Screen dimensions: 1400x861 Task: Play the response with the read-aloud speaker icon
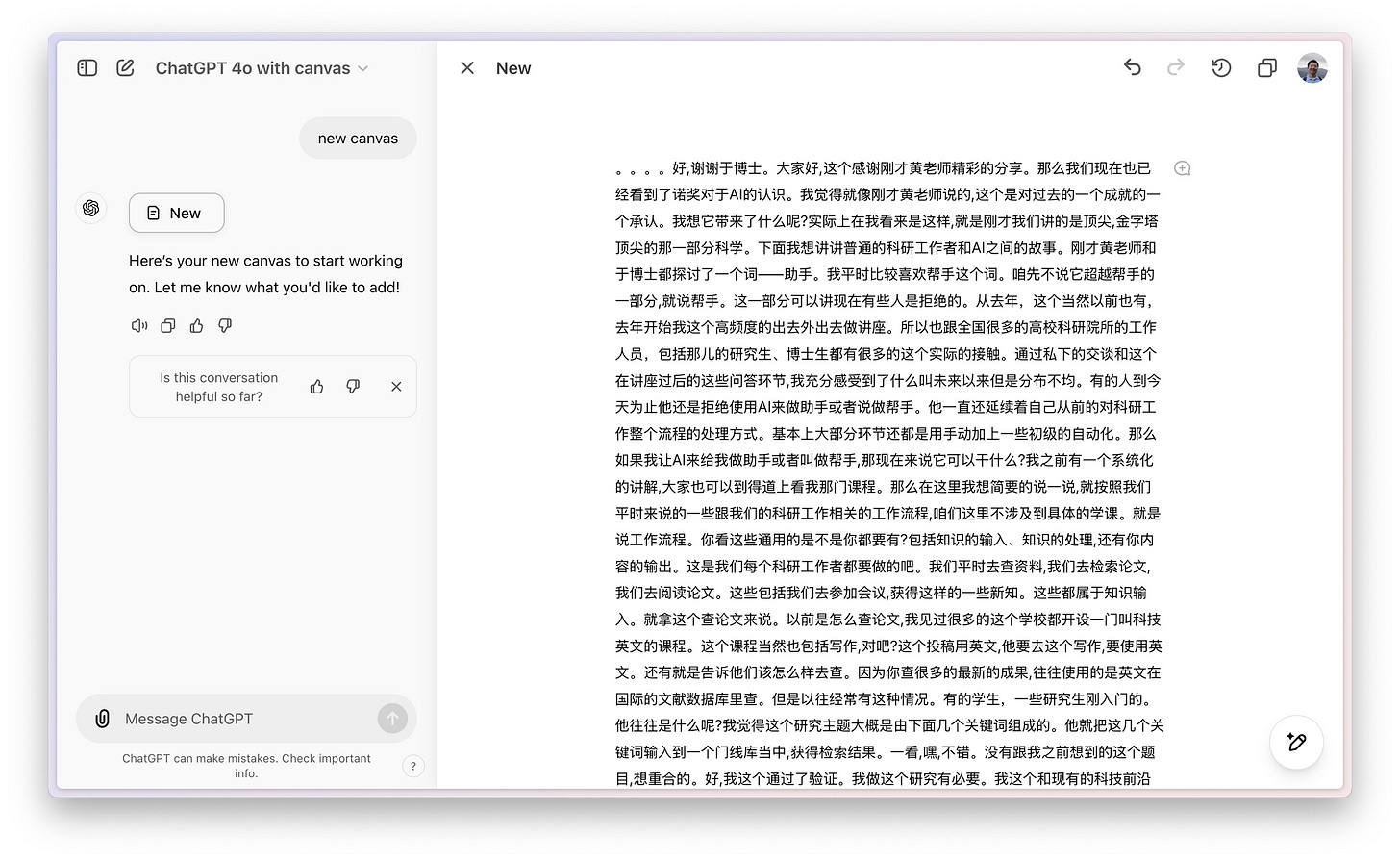pyautogui.click(x=139, y=326)
